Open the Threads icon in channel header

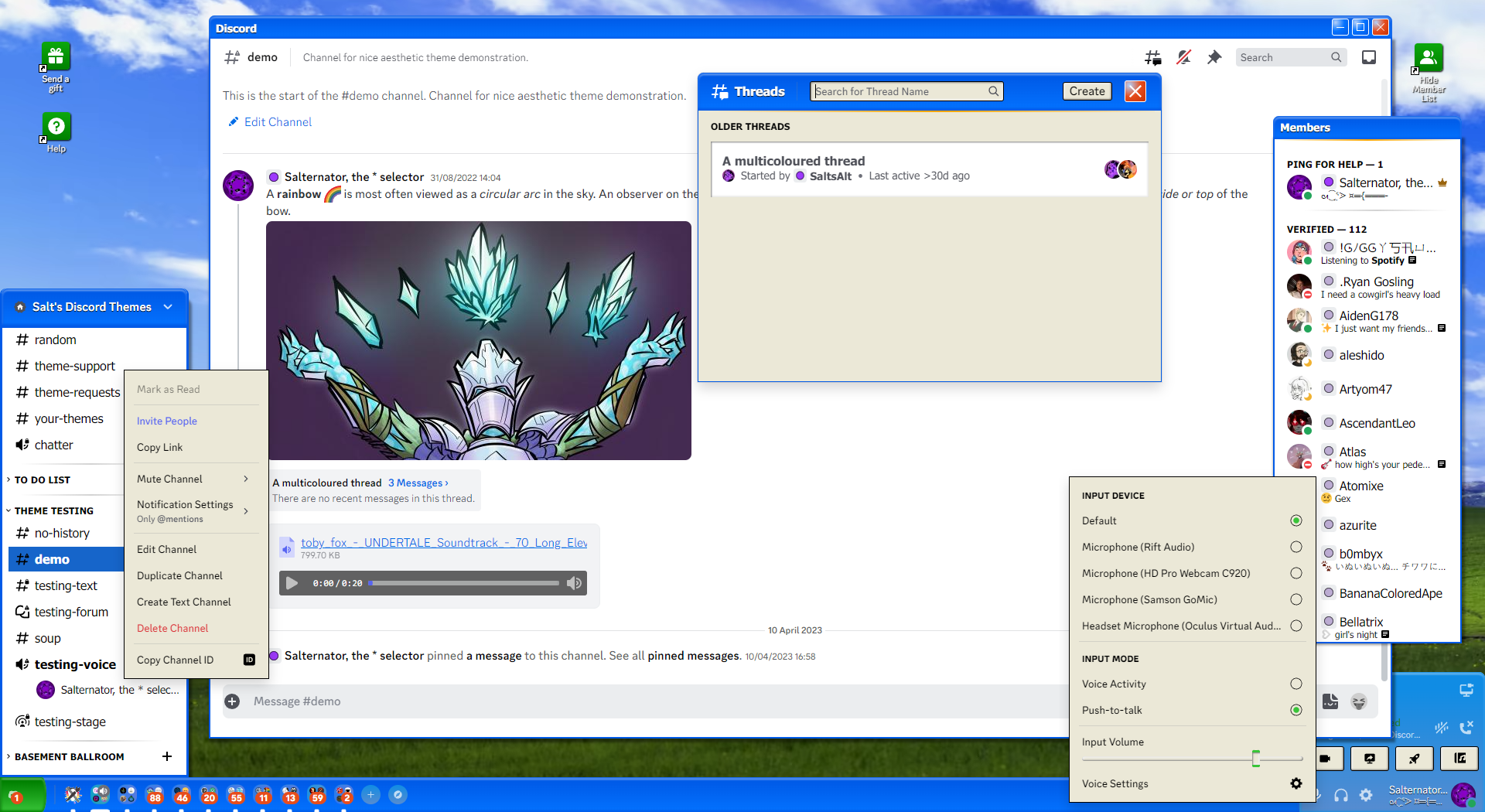[x=1152, y=57]
